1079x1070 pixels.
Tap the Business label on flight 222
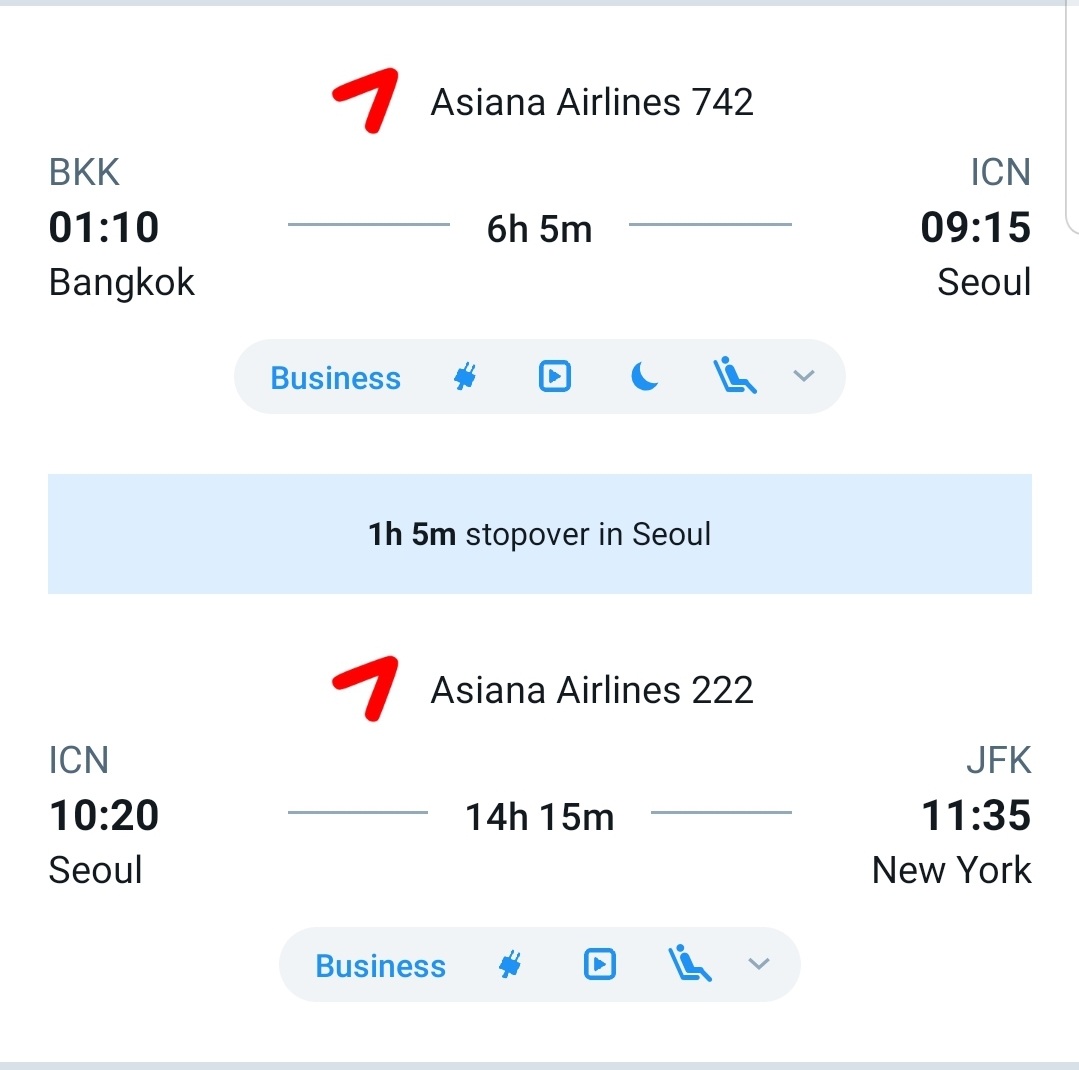tap(381, 966)
